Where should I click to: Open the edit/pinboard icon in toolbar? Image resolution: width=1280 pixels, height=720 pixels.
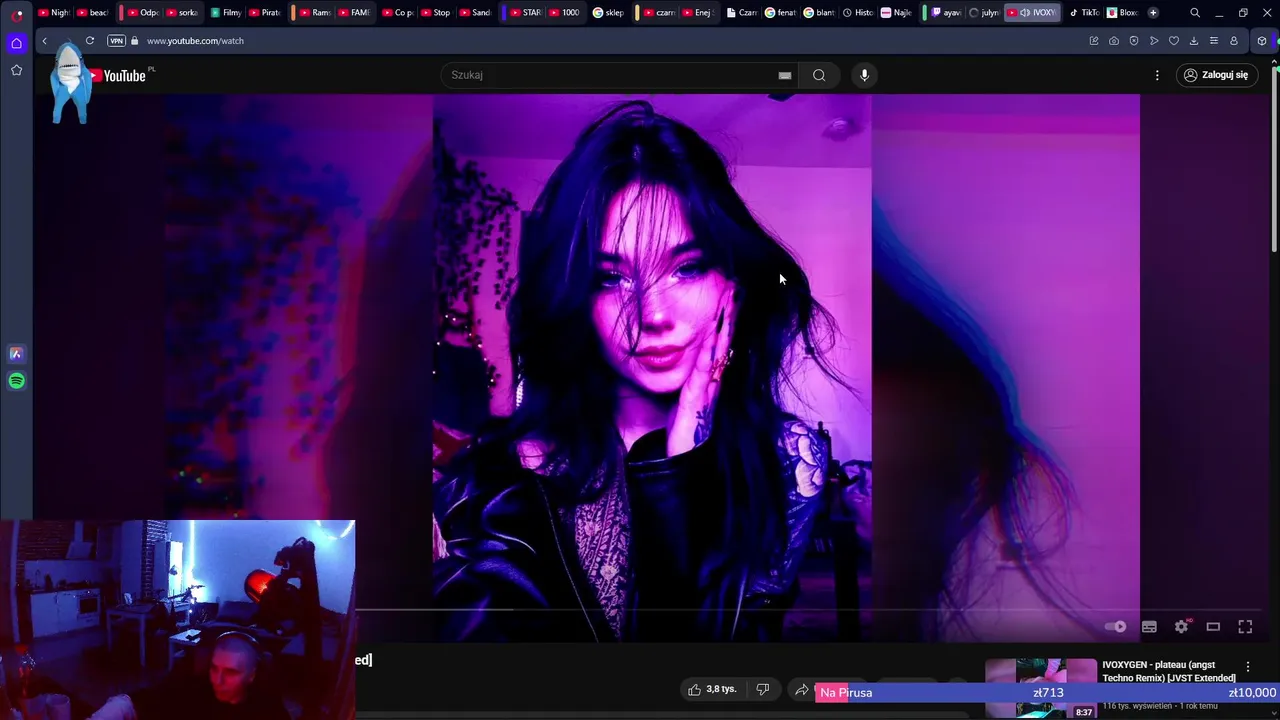(1094, 41)
